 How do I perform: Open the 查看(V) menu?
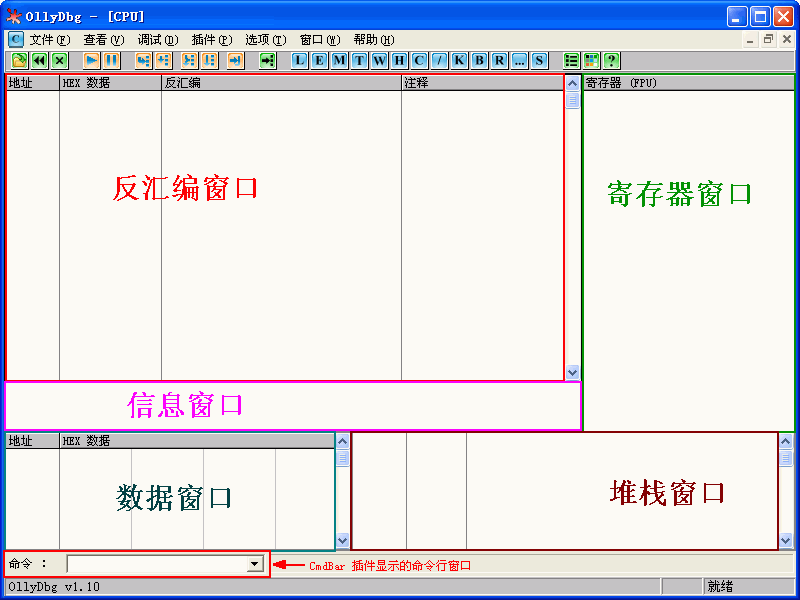(104, 40)
